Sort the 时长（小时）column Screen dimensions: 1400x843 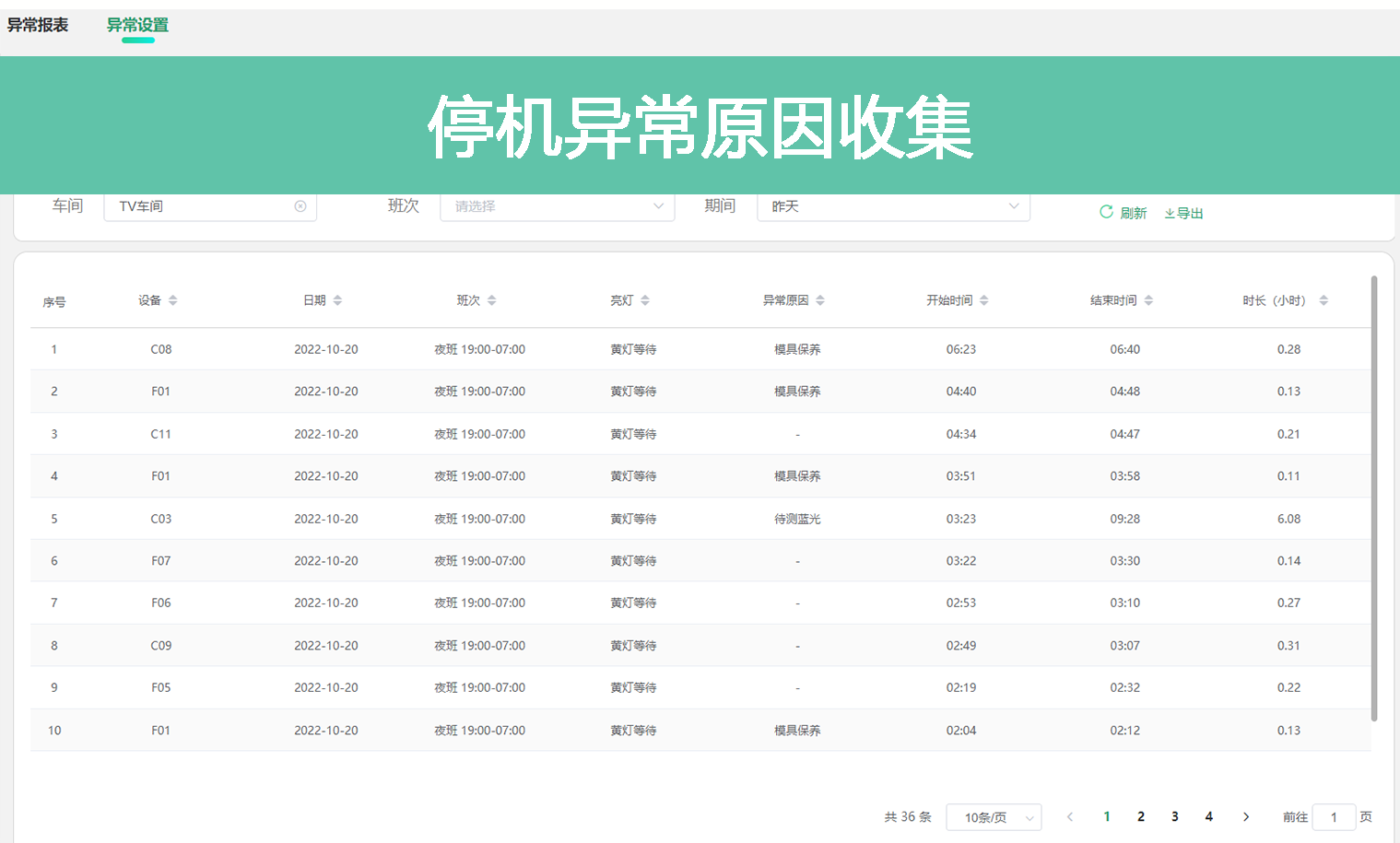coord(1324,299)
